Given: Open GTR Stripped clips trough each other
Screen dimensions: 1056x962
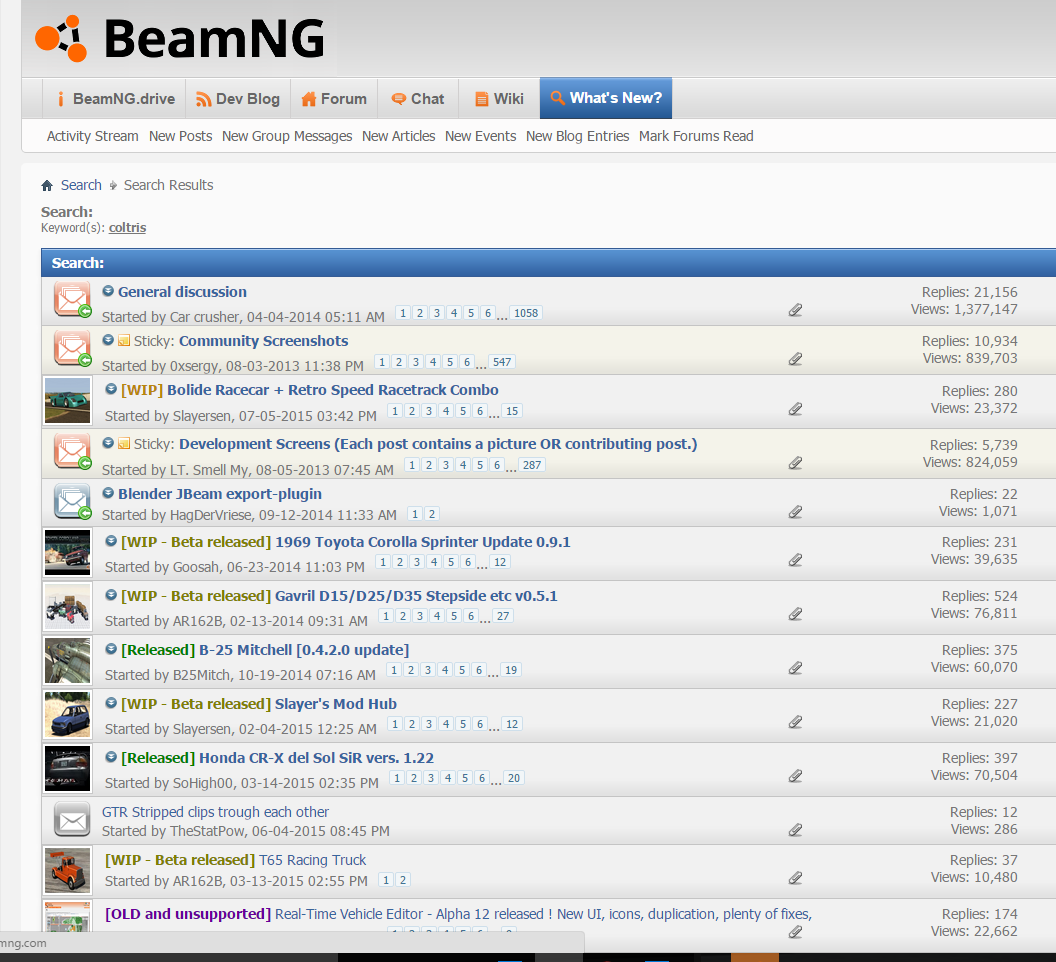Looking at the screenshot, I should (216, 812).
